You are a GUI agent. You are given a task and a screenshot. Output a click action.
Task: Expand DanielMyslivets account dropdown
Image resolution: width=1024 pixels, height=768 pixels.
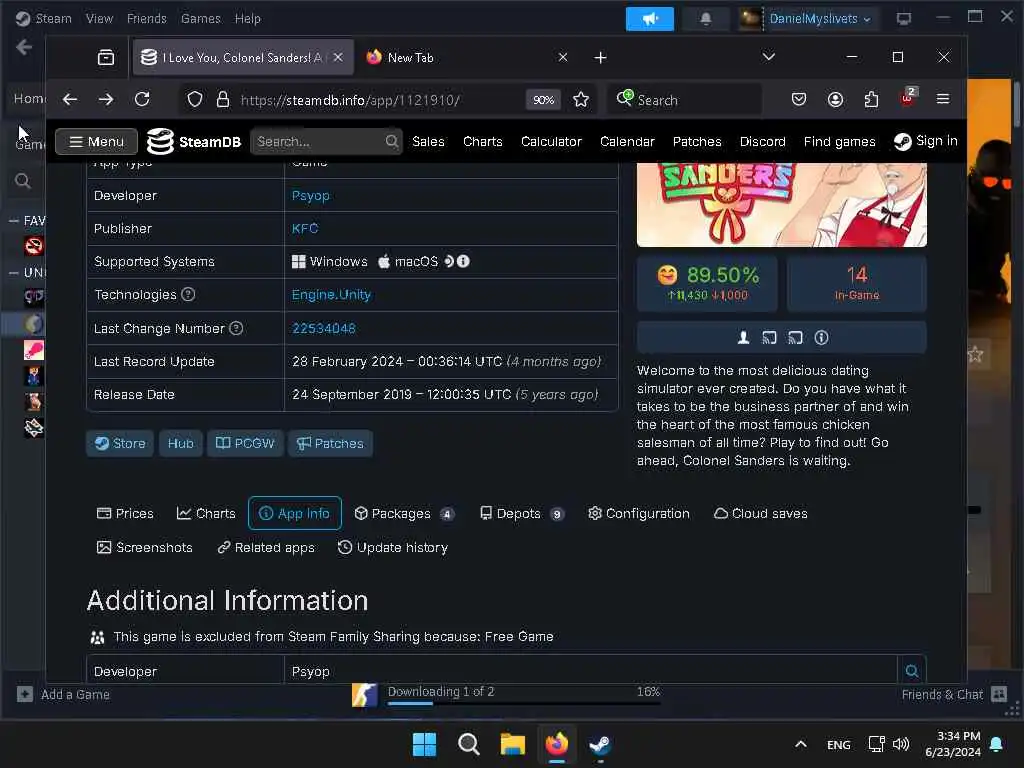point(819,18)
